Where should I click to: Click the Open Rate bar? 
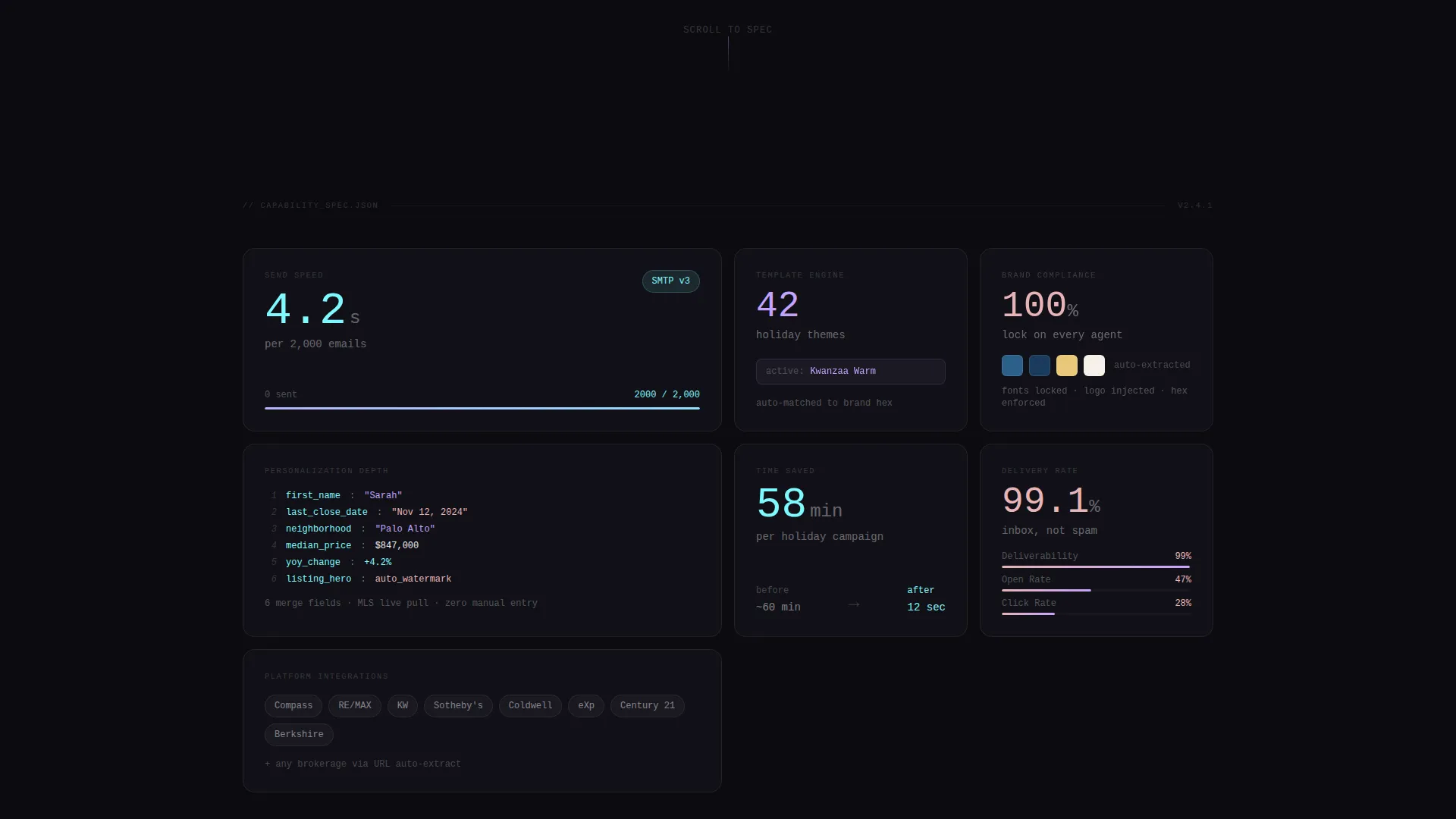pyautogui.click(x=1097, y=590)
